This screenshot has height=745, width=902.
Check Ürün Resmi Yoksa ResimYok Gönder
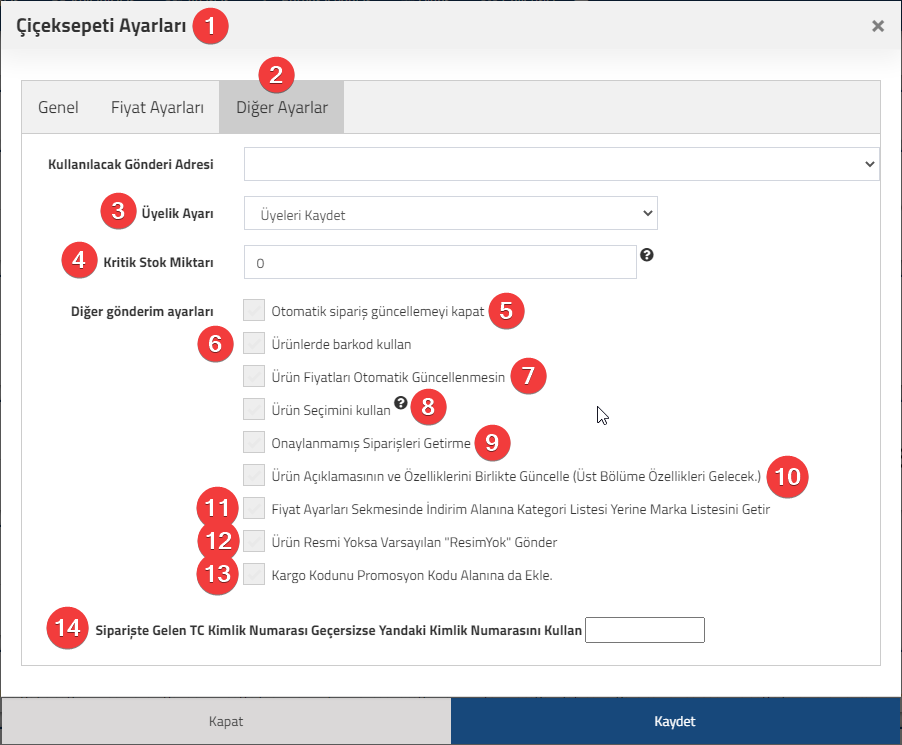254,541
